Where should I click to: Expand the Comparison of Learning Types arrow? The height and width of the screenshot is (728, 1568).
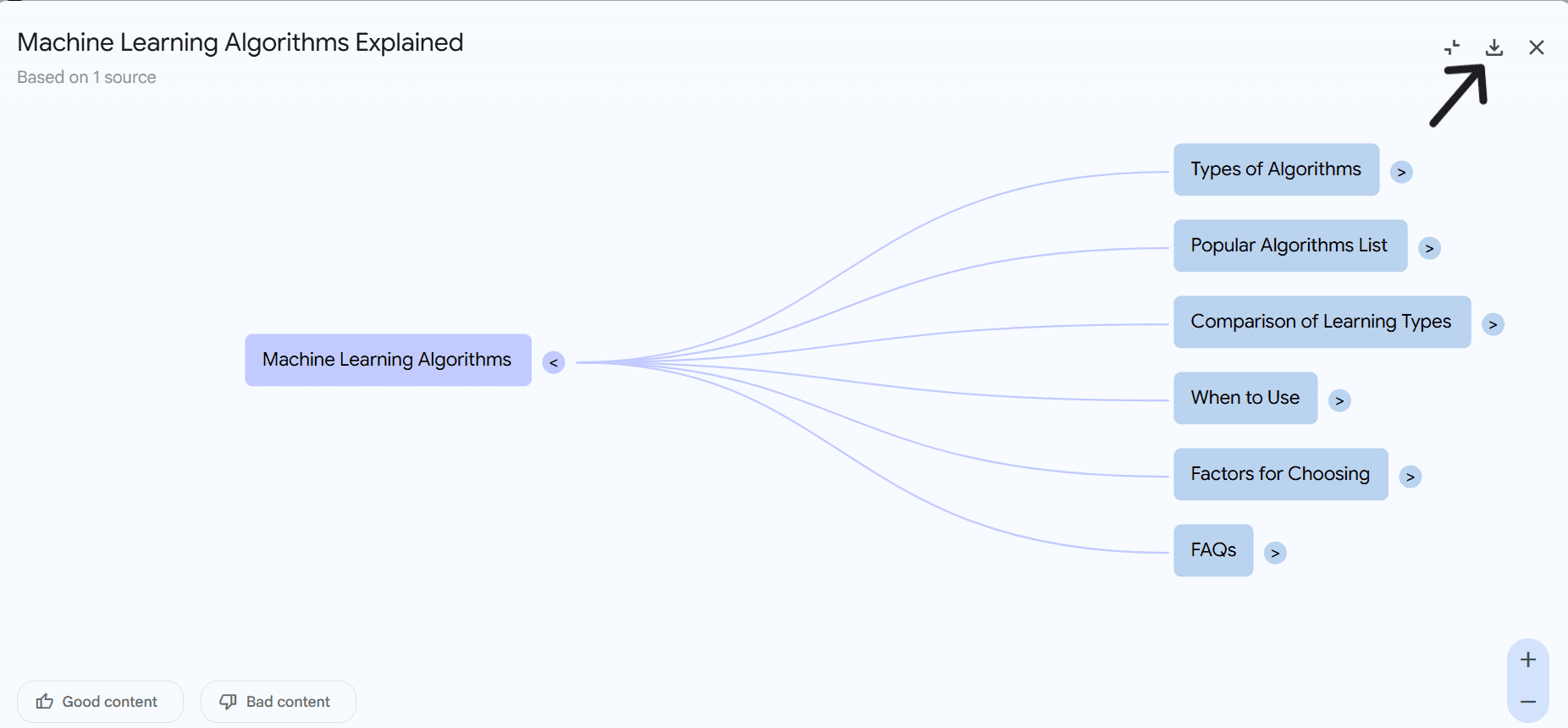1493,324
